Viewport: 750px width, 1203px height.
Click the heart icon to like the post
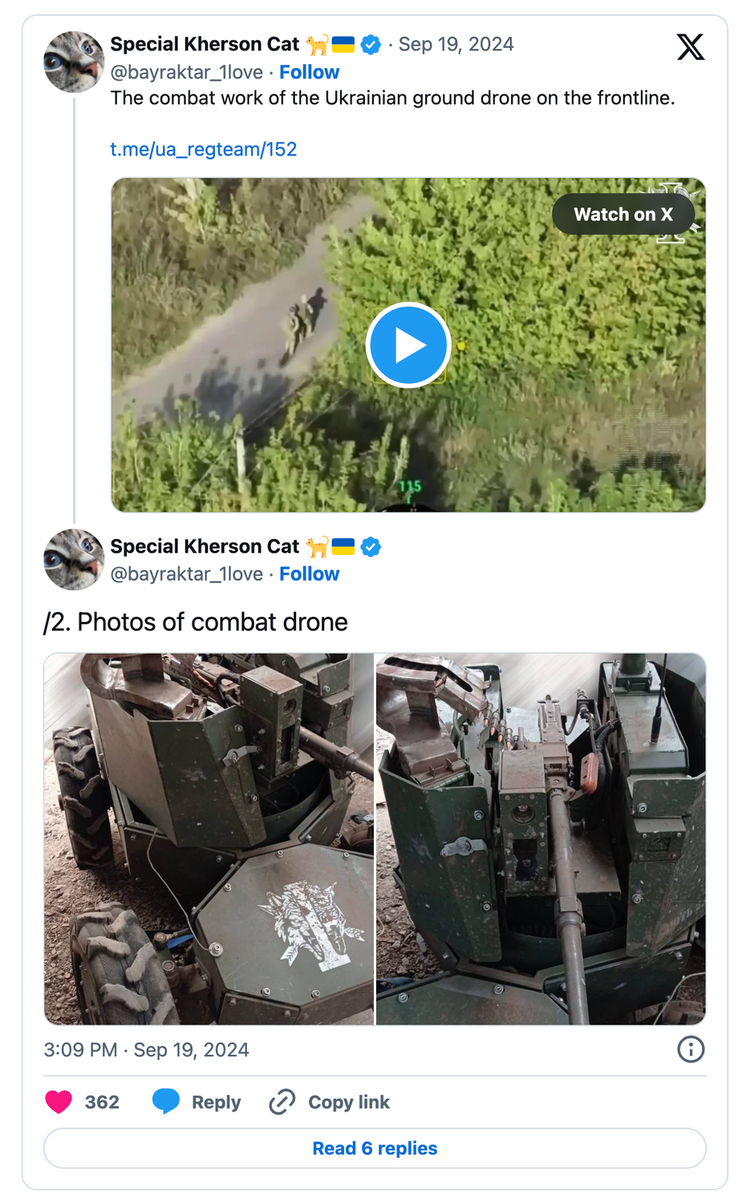click(x=57, y=1102)
